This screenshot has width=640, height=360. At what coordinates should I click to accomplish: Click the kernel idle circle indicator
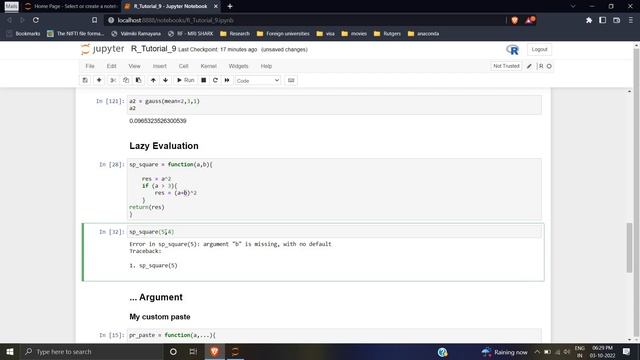[x=549, y=66]
